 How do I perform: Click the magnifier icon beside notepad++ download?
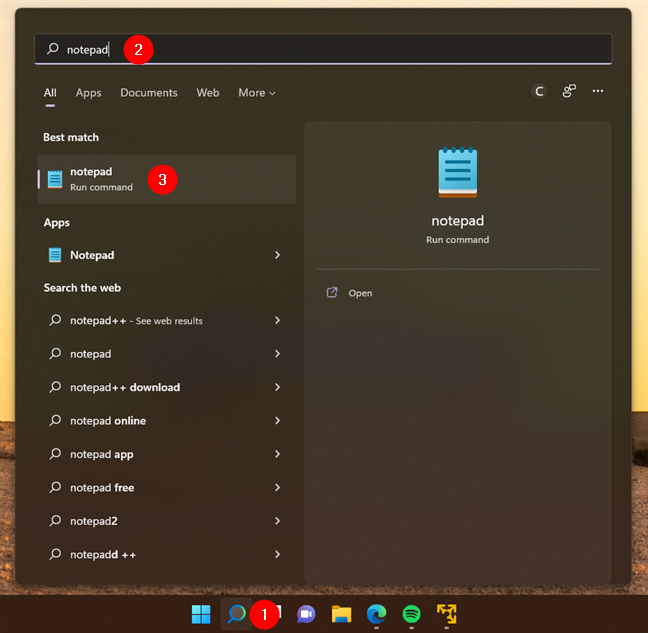(x=55, y=387)
